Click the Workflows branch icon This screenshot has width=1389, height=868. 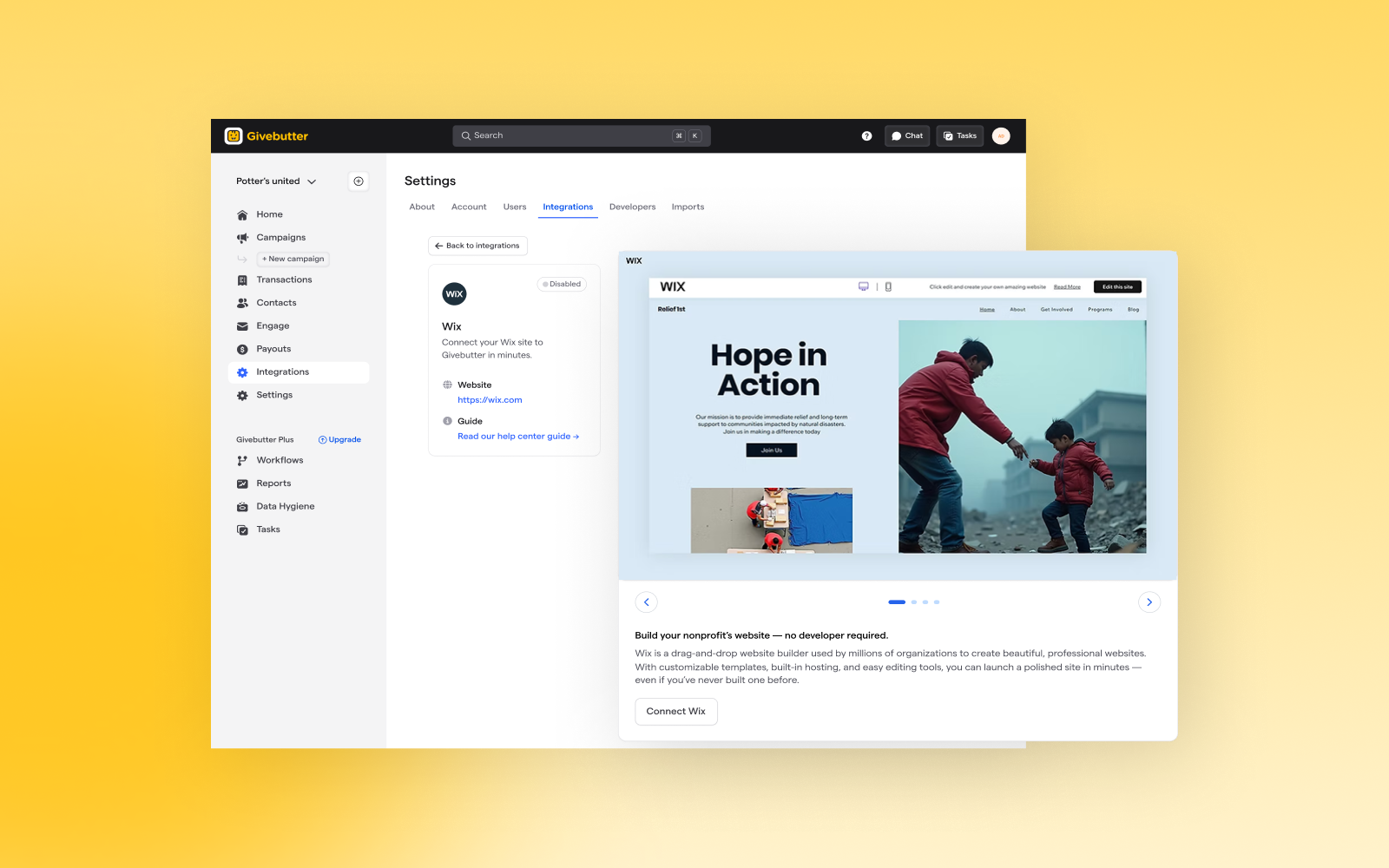[x=242, y=461]
